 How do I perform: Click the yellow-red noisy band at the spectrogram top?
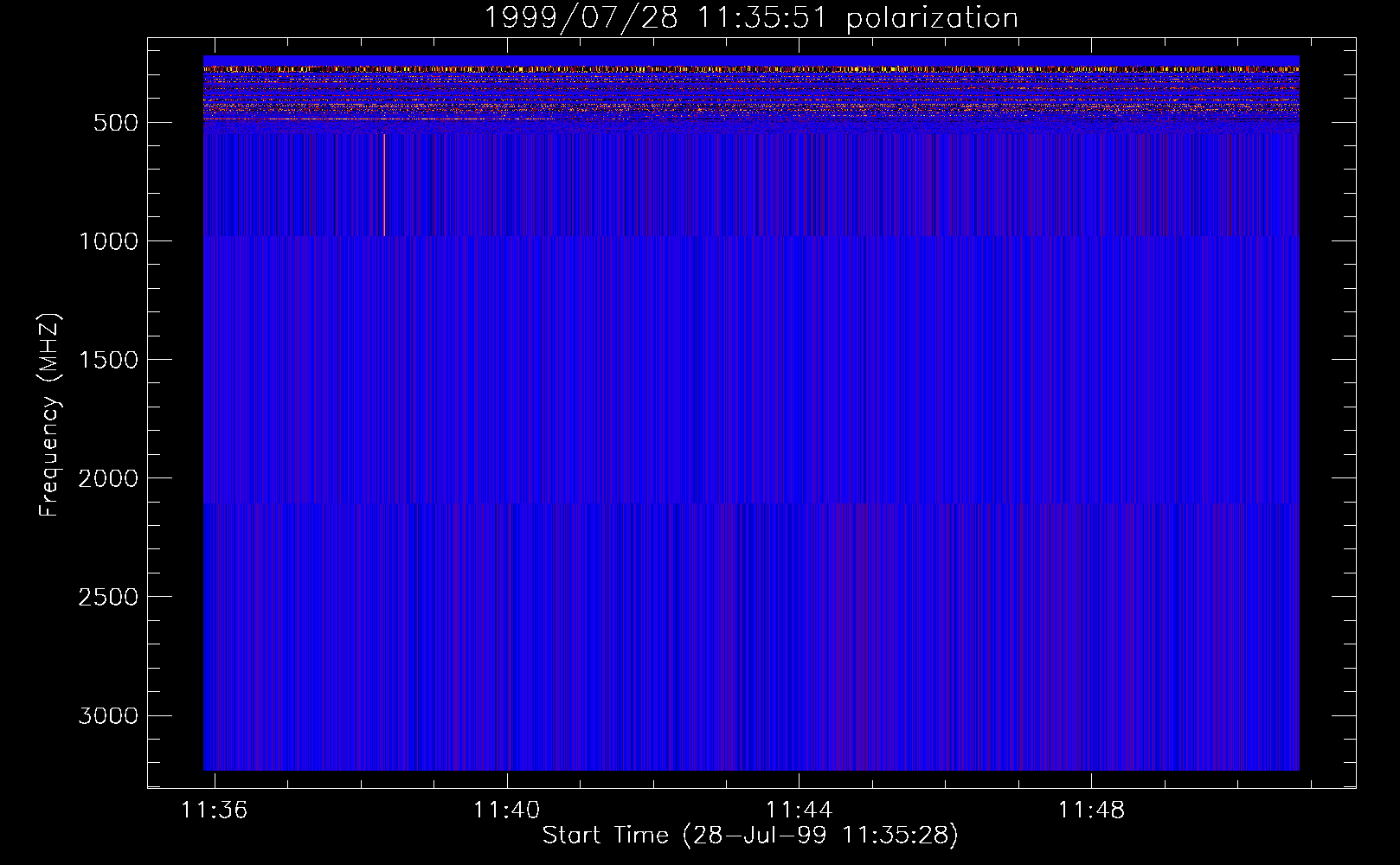[750, 68]
